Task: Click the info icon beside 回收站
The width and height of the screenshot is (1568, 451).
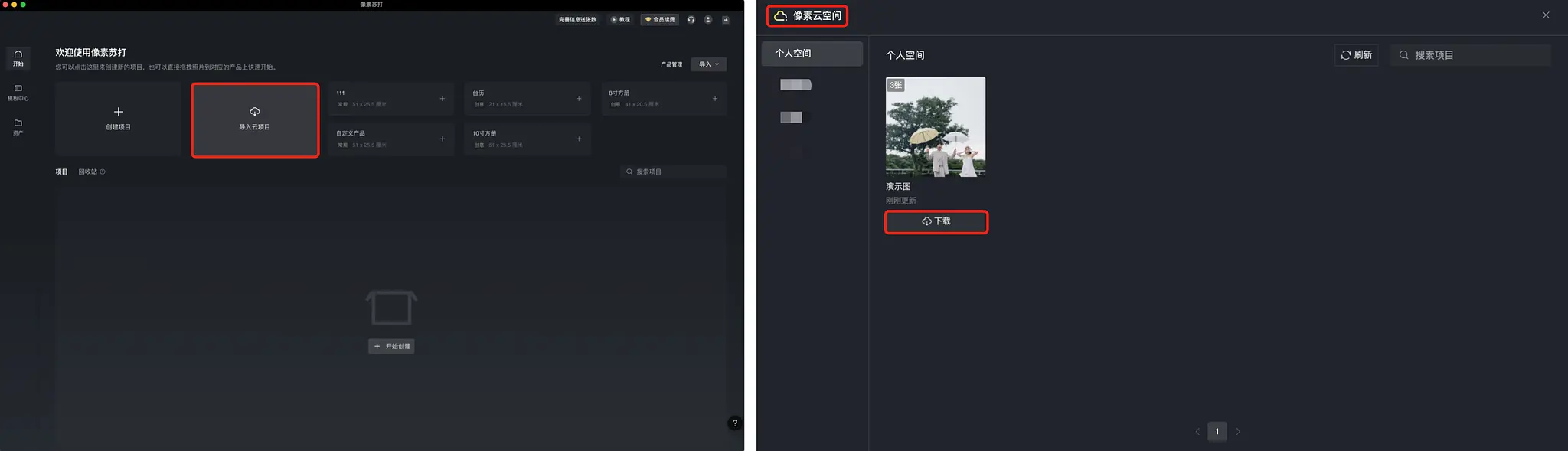Action: (x=103, y=172)
